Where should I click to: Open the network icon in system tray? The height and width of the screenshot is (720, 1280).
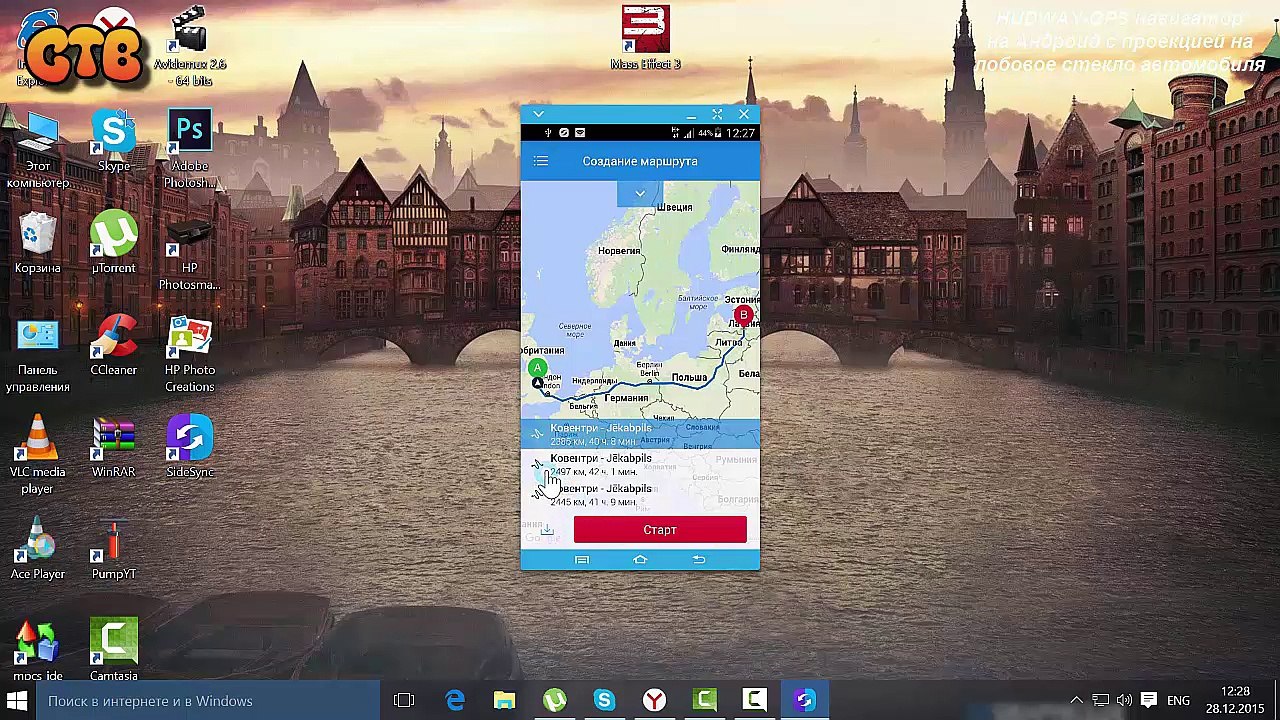pyautogui.click(x=1100, y=701)
